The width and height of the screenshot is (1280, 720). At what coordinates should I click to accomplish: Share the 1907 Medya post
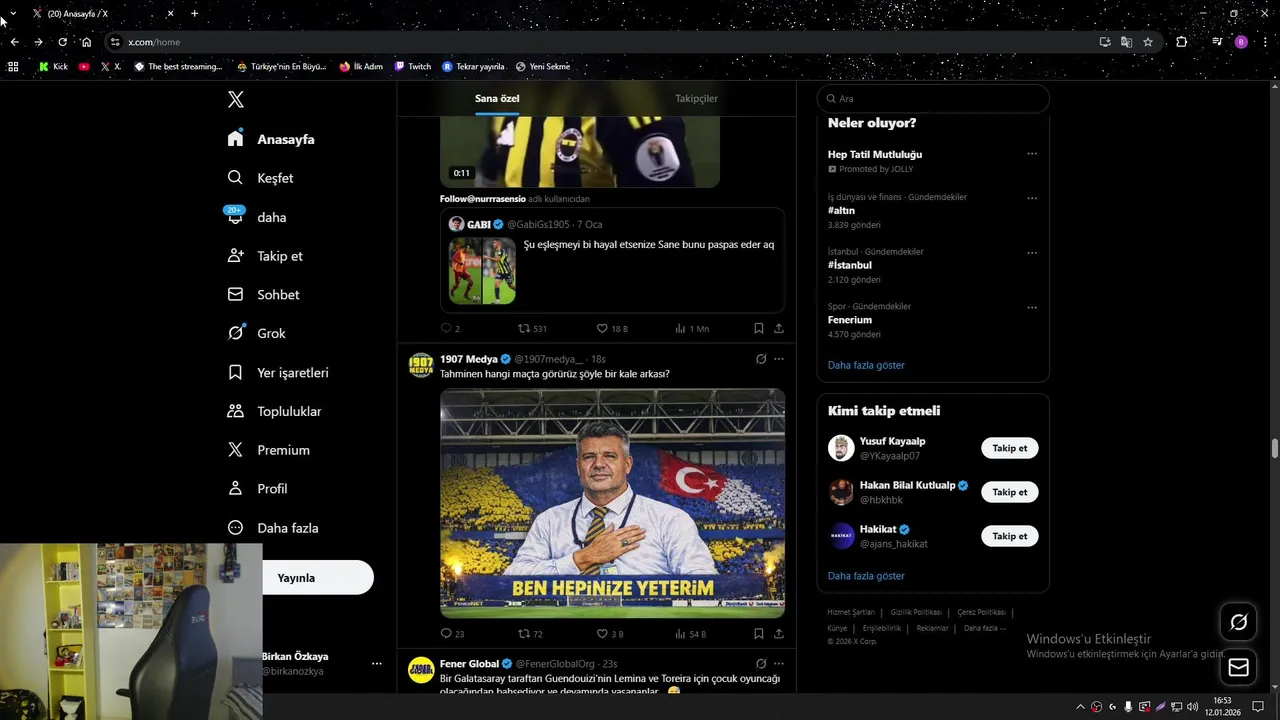[779, 633]
